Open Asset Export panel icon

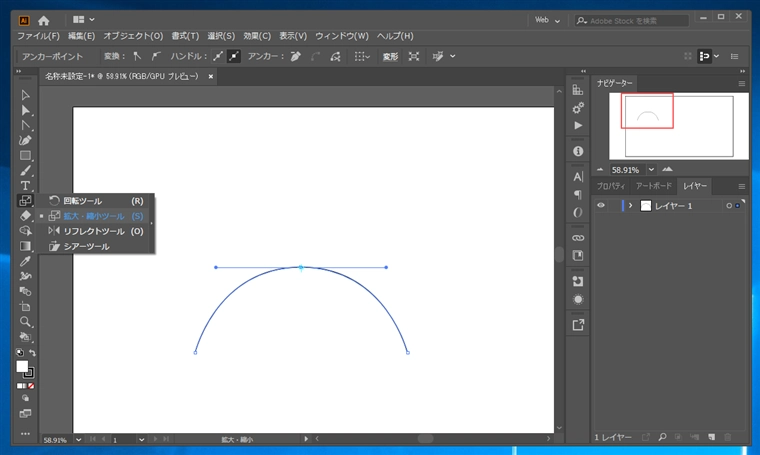[578, 325]
